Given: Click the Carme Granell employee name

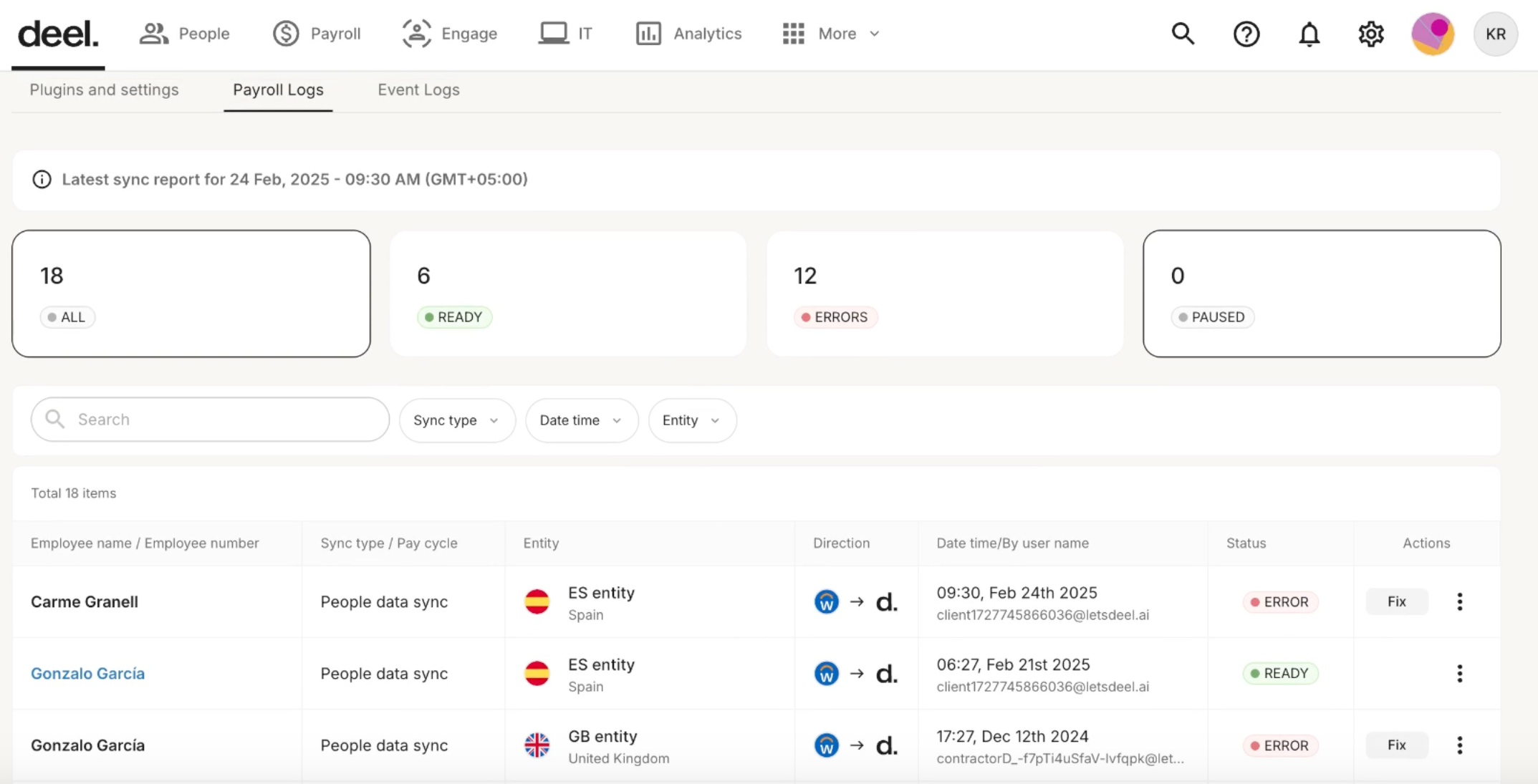Looking at the screenshot, I should pyautogui.click(x=85, y=601).
